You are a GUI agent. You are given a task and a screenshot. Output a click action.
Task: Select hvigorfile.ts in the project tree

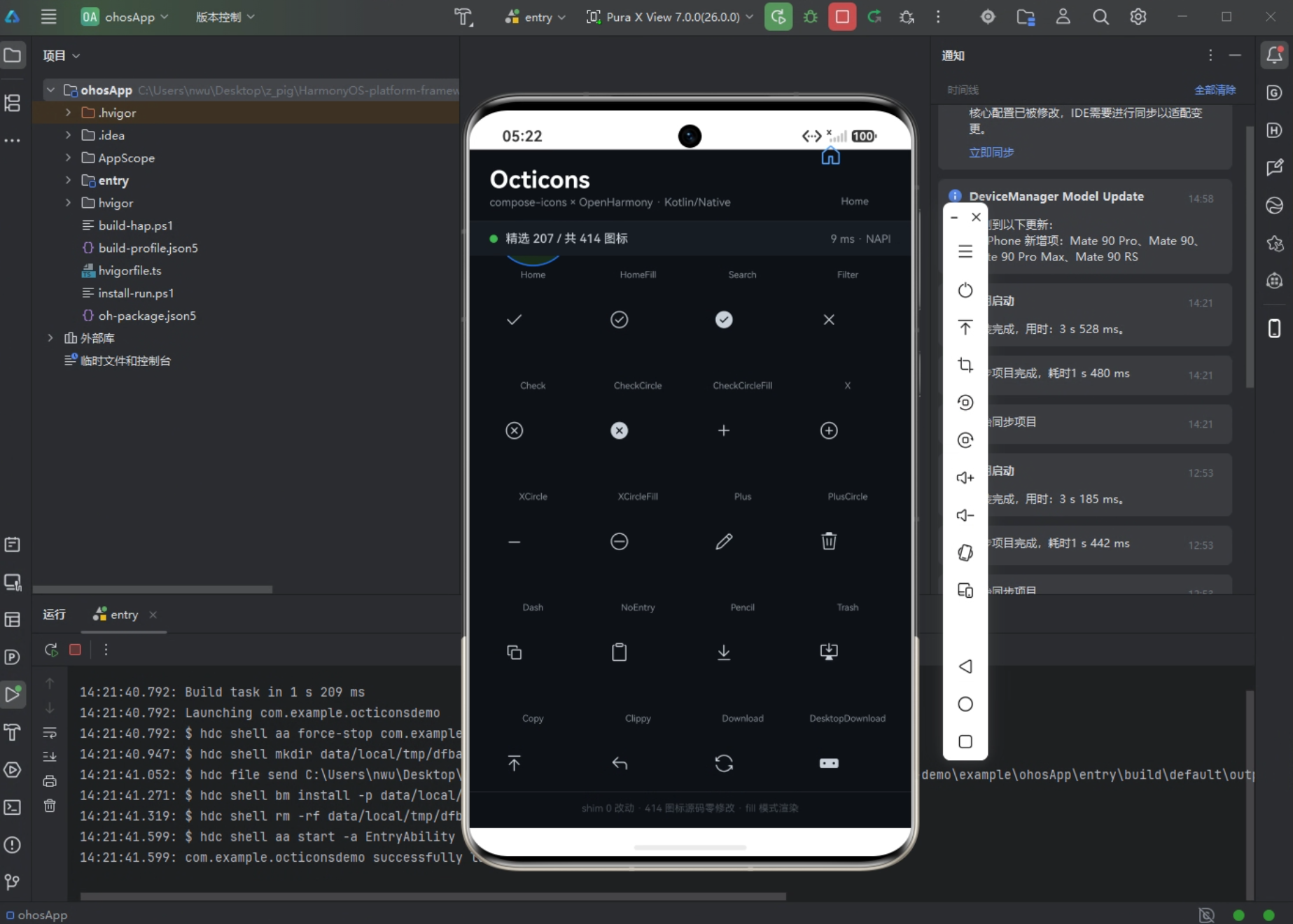click(130, 270)
